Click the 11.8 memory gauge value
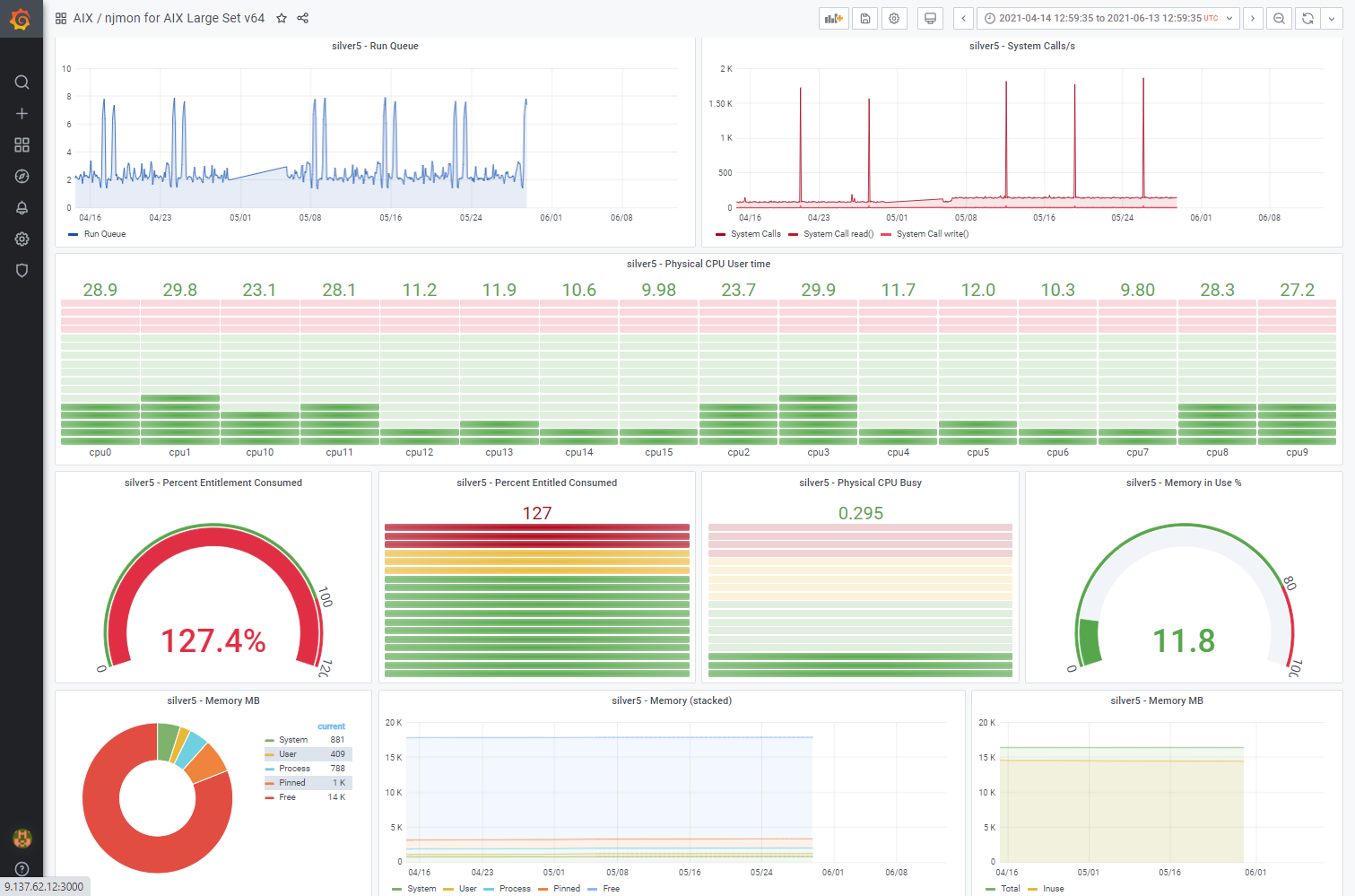Image resolution: width=1355 pixels, height=896 pixels. pos(1184,641)
